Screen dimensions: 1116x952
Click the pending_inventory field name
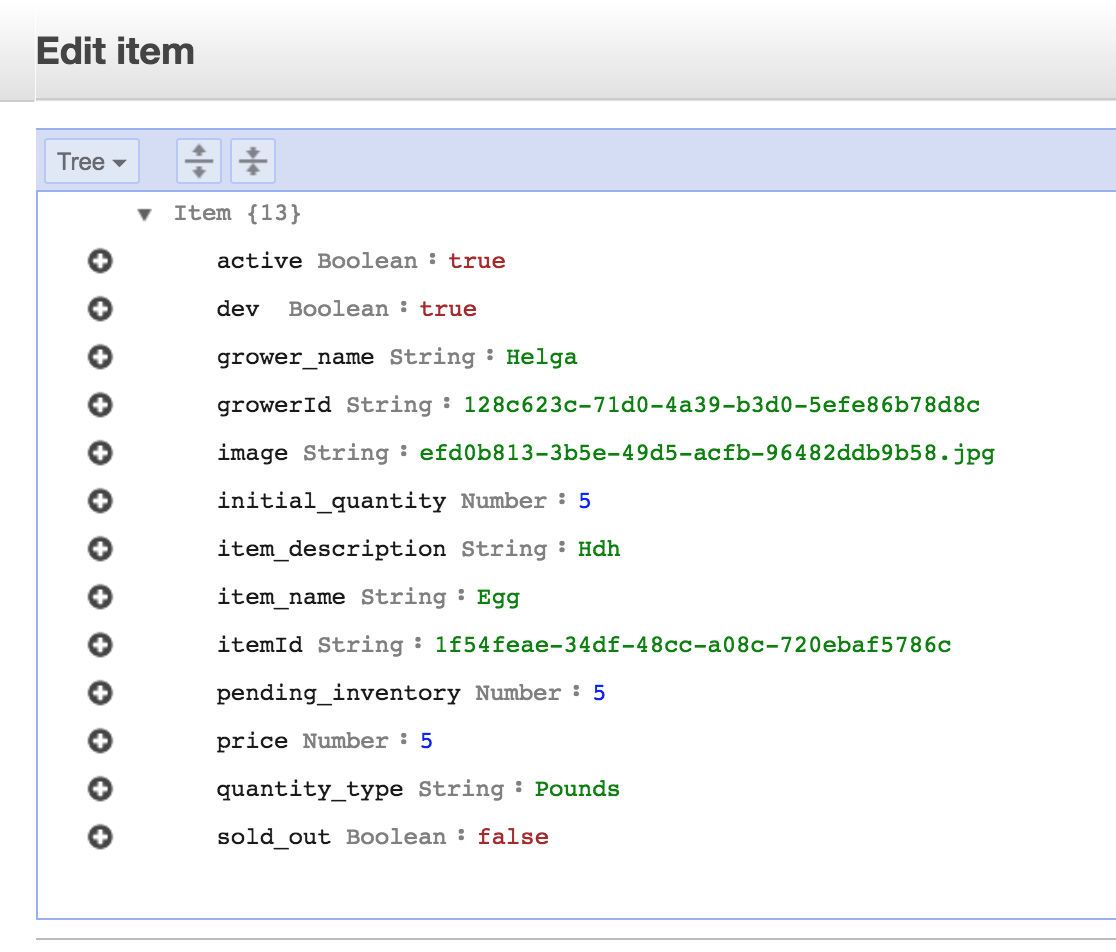(x=338, y=693)
